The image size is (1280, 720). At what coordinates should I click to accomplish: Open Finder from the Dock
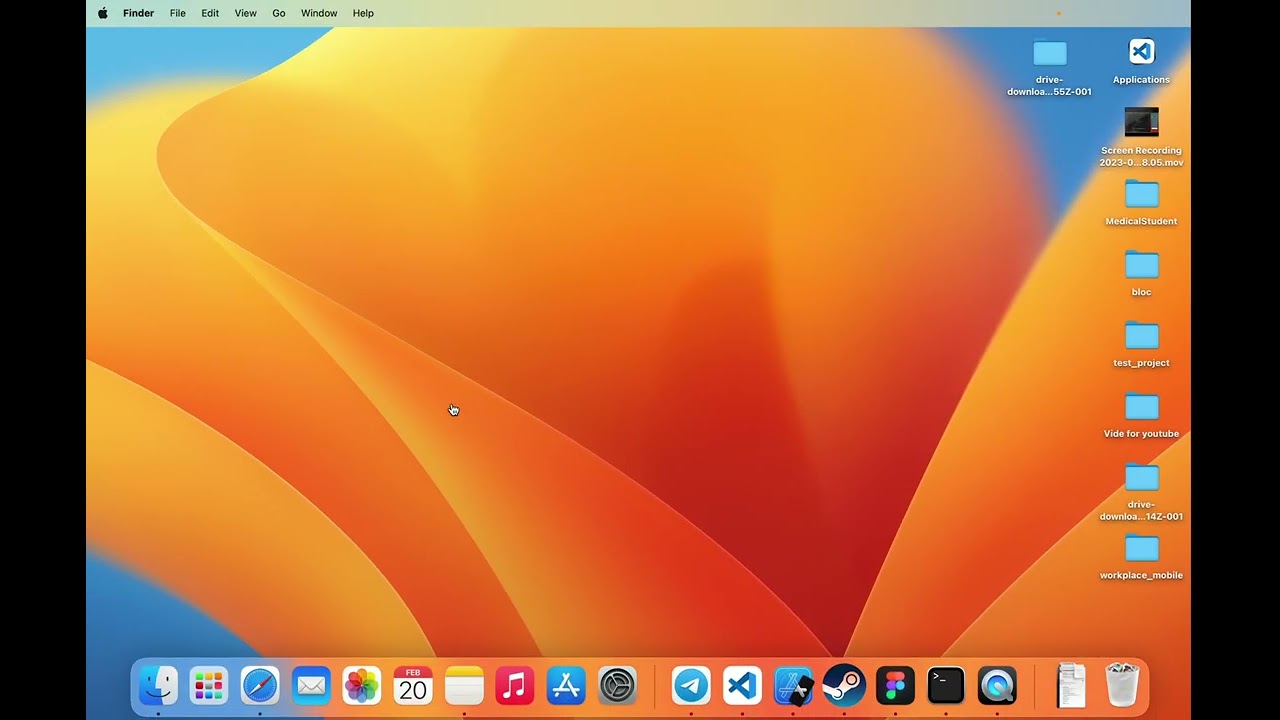click(x=158, y=686)
